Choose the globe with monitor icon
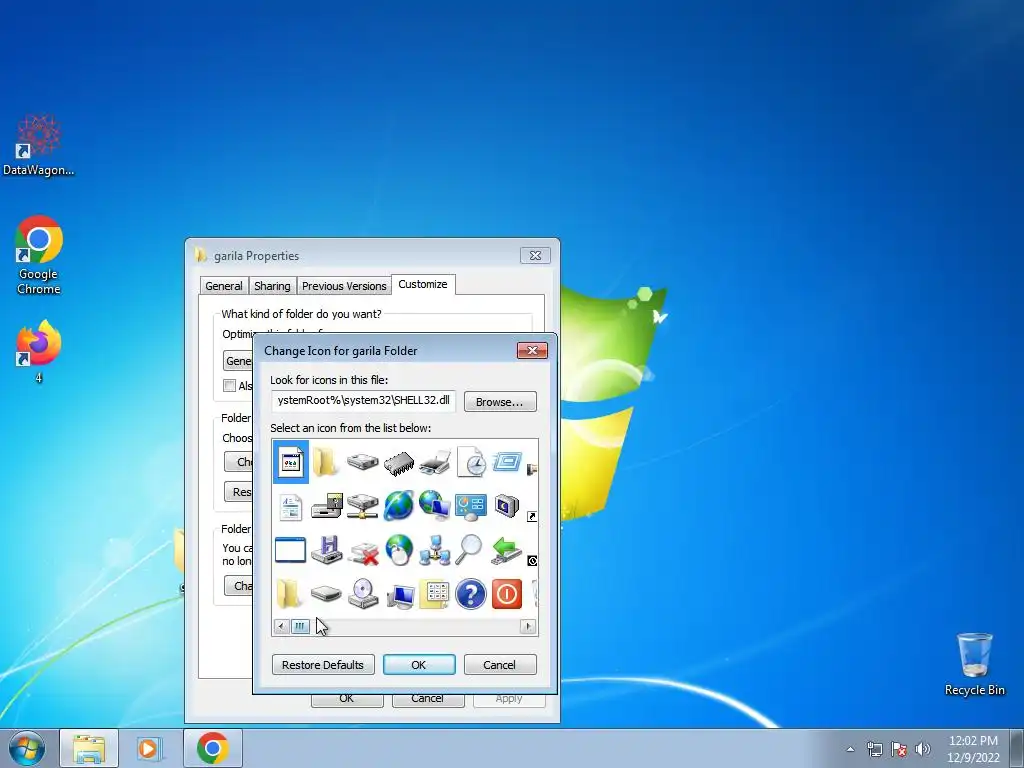This screenshot has width=1024, height=768. click(435, 506)
